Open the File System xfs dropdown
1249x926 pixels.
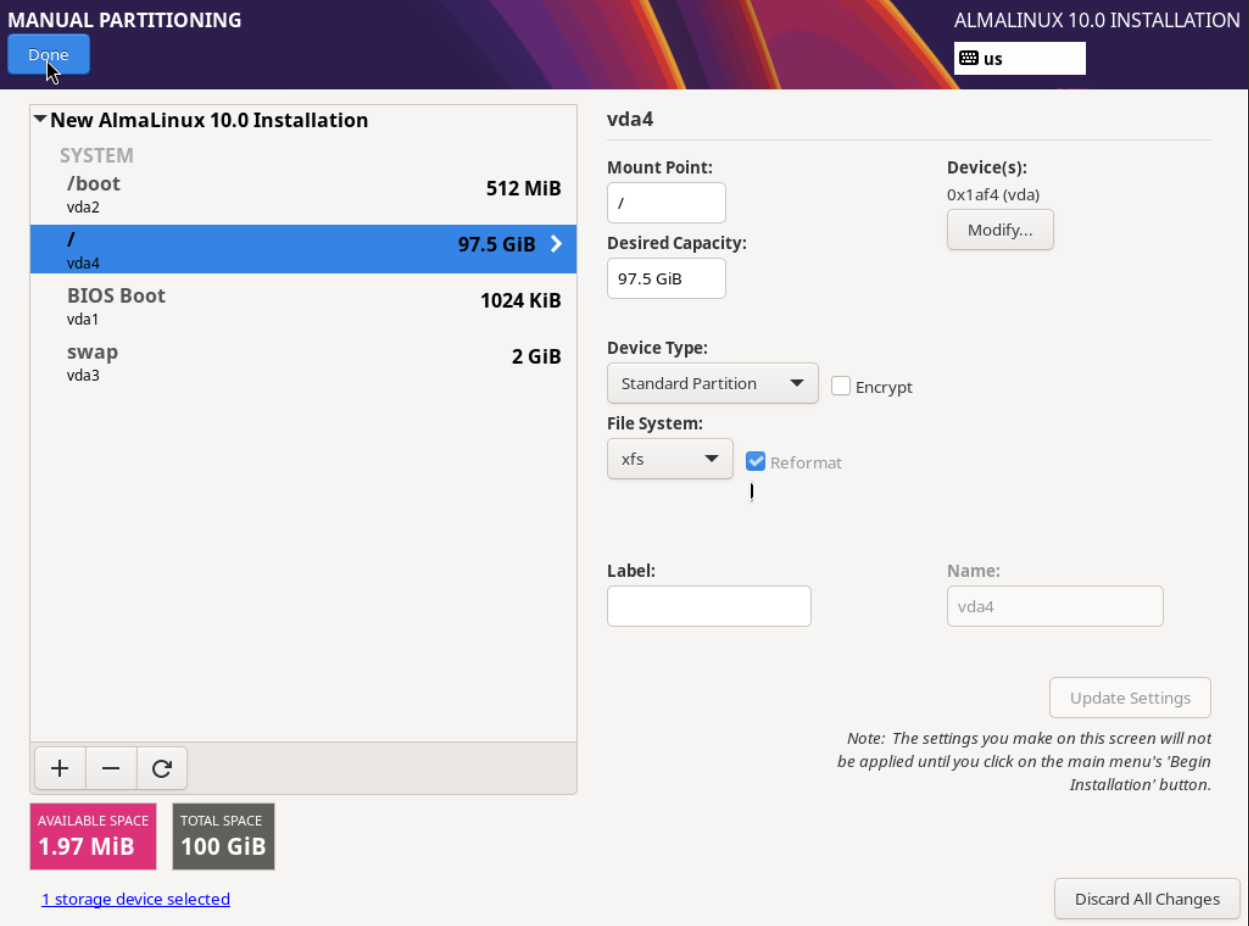tap(670, 459)
